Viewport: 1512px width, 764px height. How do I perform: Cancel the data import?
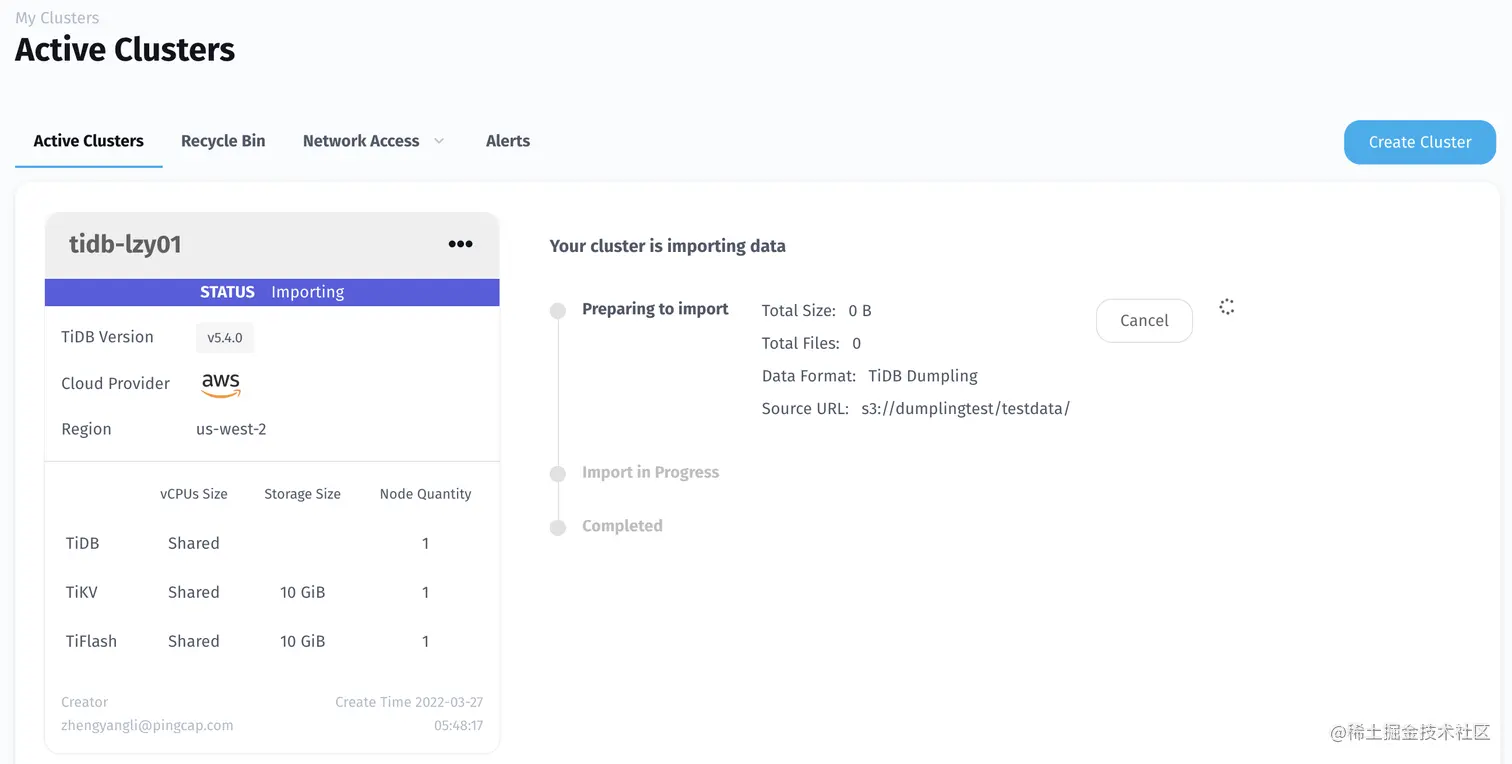coord(1144,321)
